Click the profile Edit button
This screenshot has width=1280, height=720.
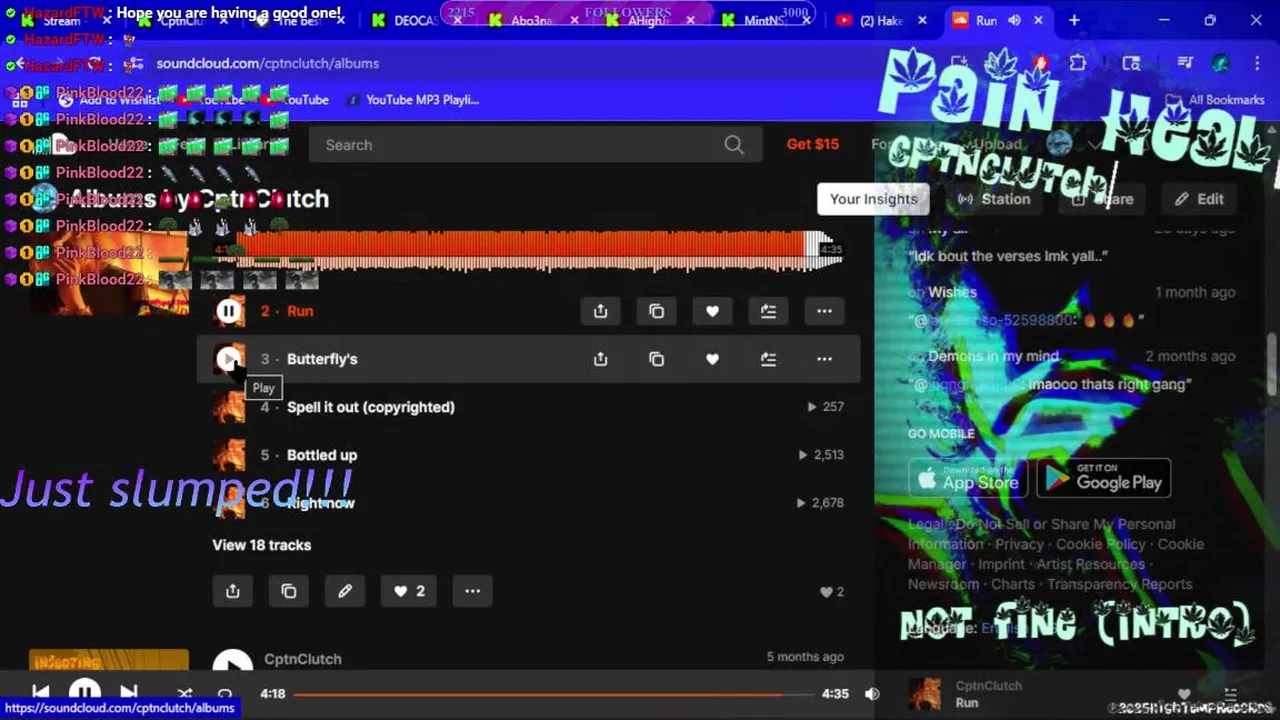pos(1199,199)
